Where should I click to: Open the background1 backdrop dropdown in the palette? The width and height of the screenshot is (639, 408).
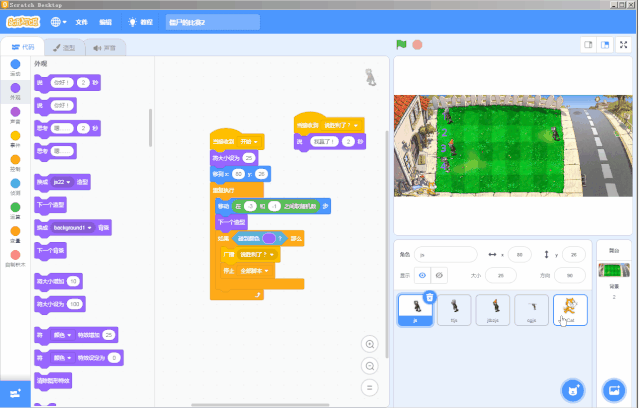click(72, 227)
